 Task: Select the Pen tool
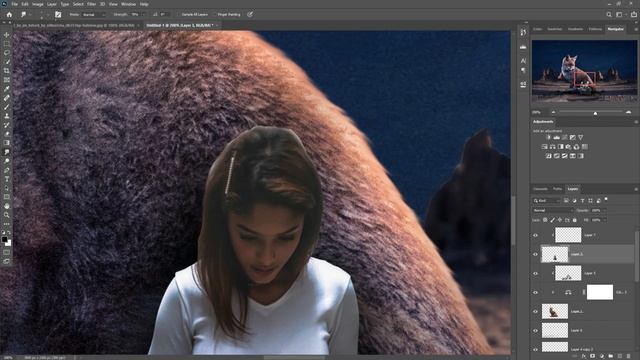[x=7, y=170]
